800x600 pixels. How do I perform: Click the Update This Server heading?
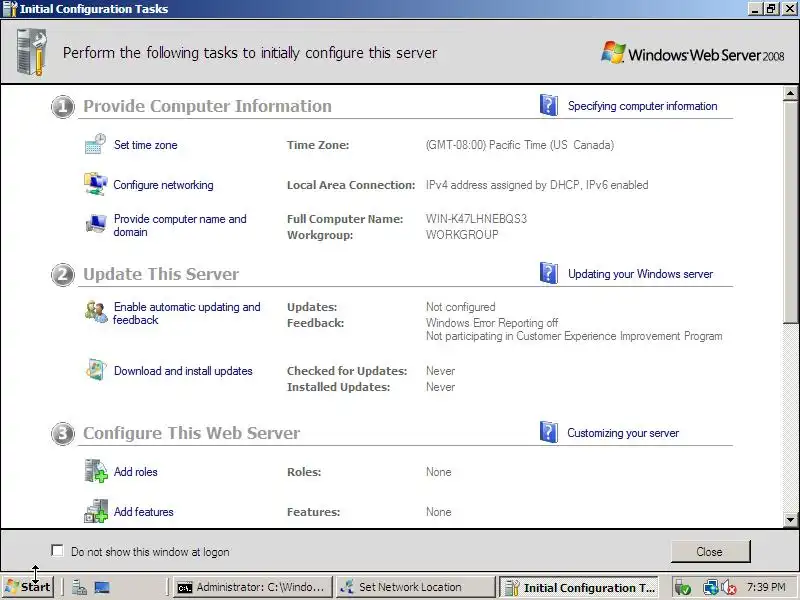(161, 274)
